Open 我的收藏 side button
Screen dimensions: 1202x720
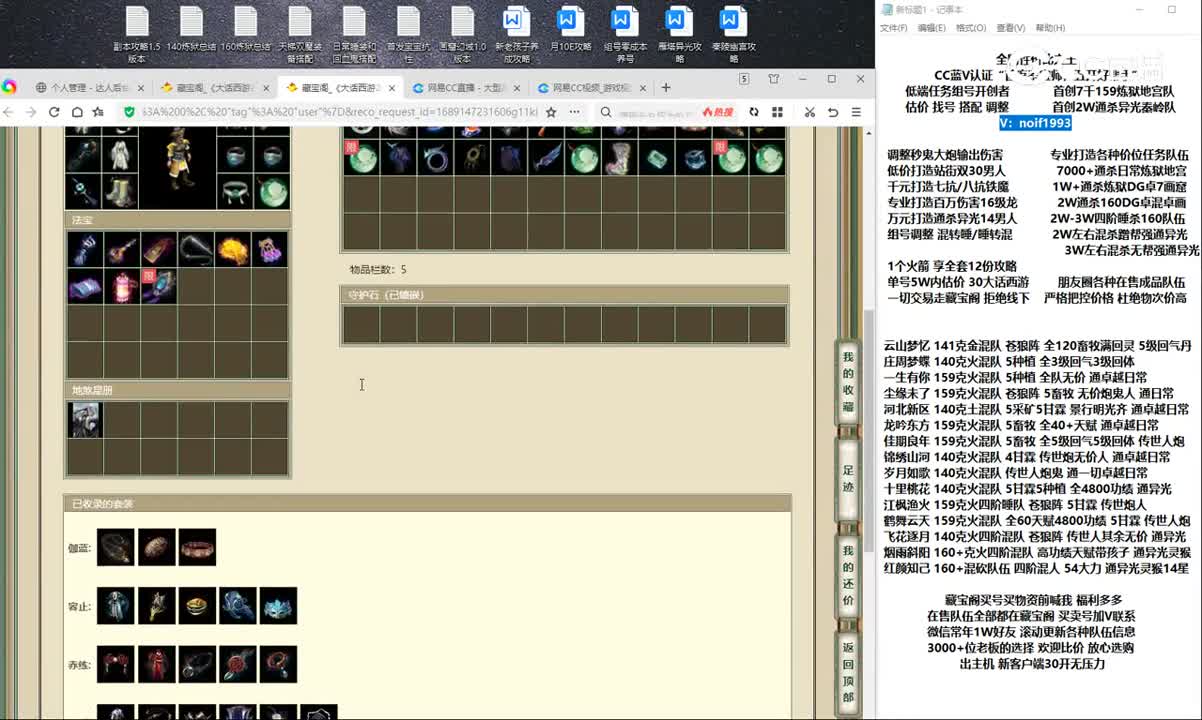pyautogui.click(x=848, y=381)
